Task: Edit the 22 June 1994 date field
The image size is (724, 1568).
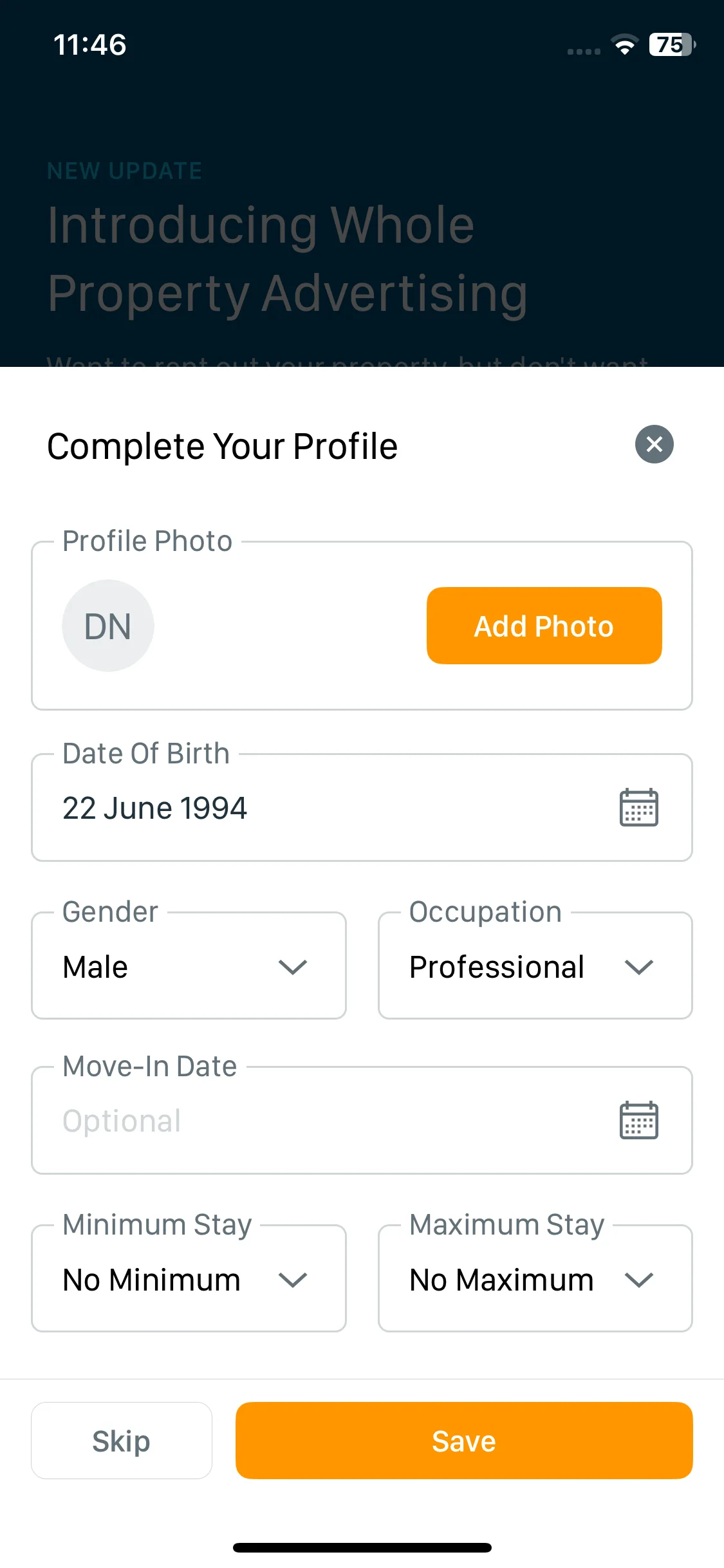Action: 362,808
